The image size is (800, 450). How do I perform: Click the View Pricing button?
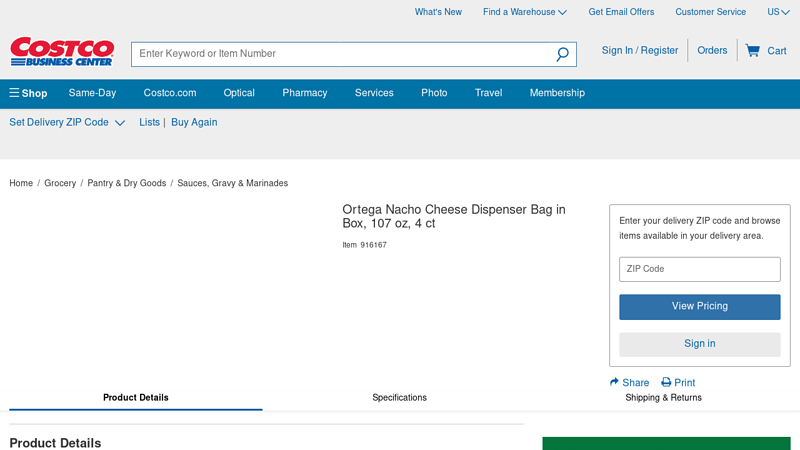click(699, 307)
